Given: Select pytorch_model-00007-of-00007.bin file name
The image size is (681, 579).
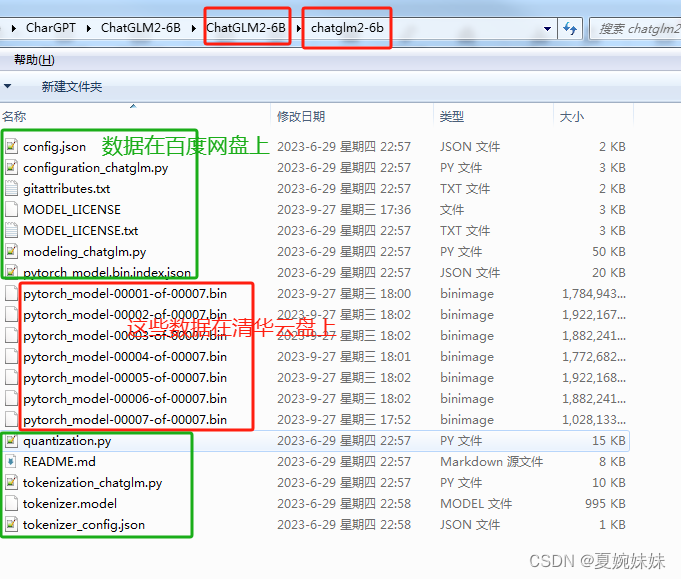Looking at the screenshot, I should tap(125, 420).
